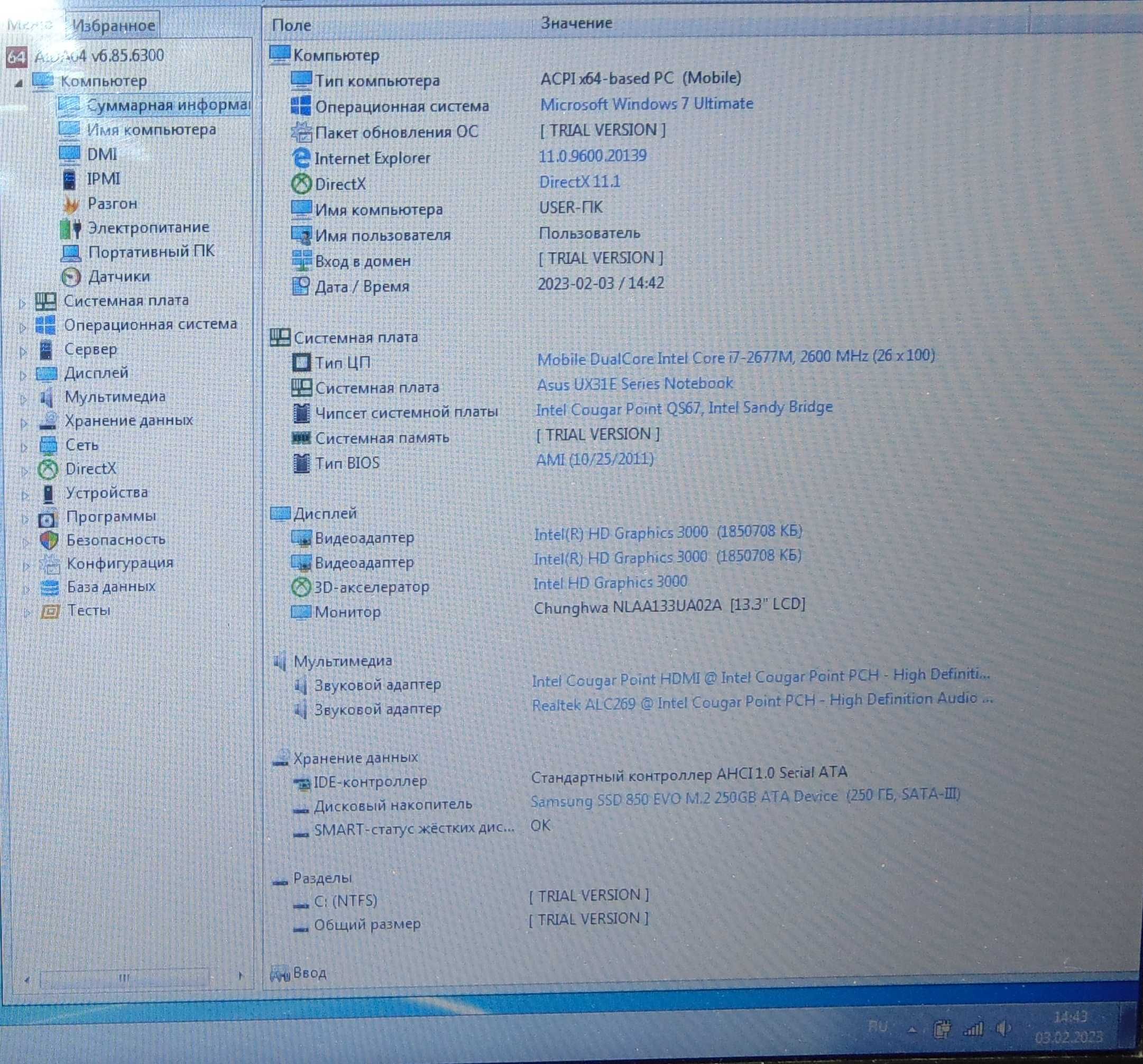Expand the Сервер node

pos(23,352)
